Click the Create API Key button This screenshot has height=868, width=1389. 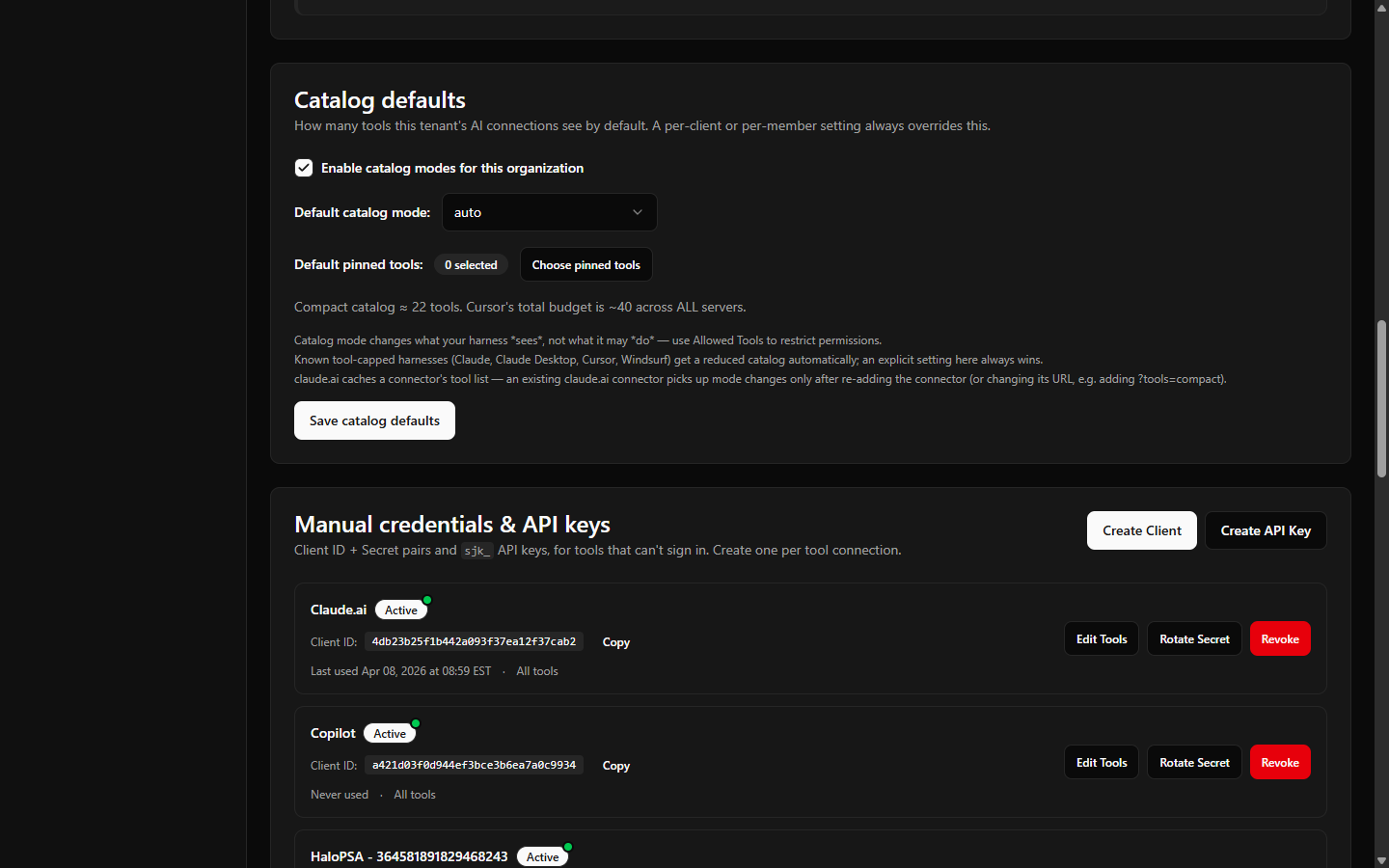[x=1266, y=530]
